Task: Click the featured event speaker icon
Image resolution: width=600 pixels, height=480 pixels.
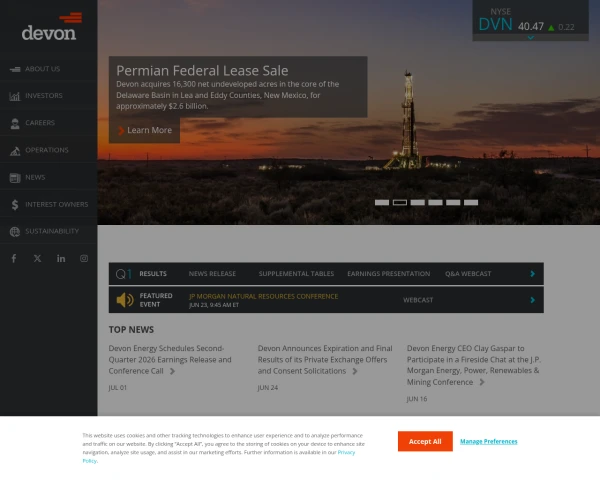Action: [125, 300]
